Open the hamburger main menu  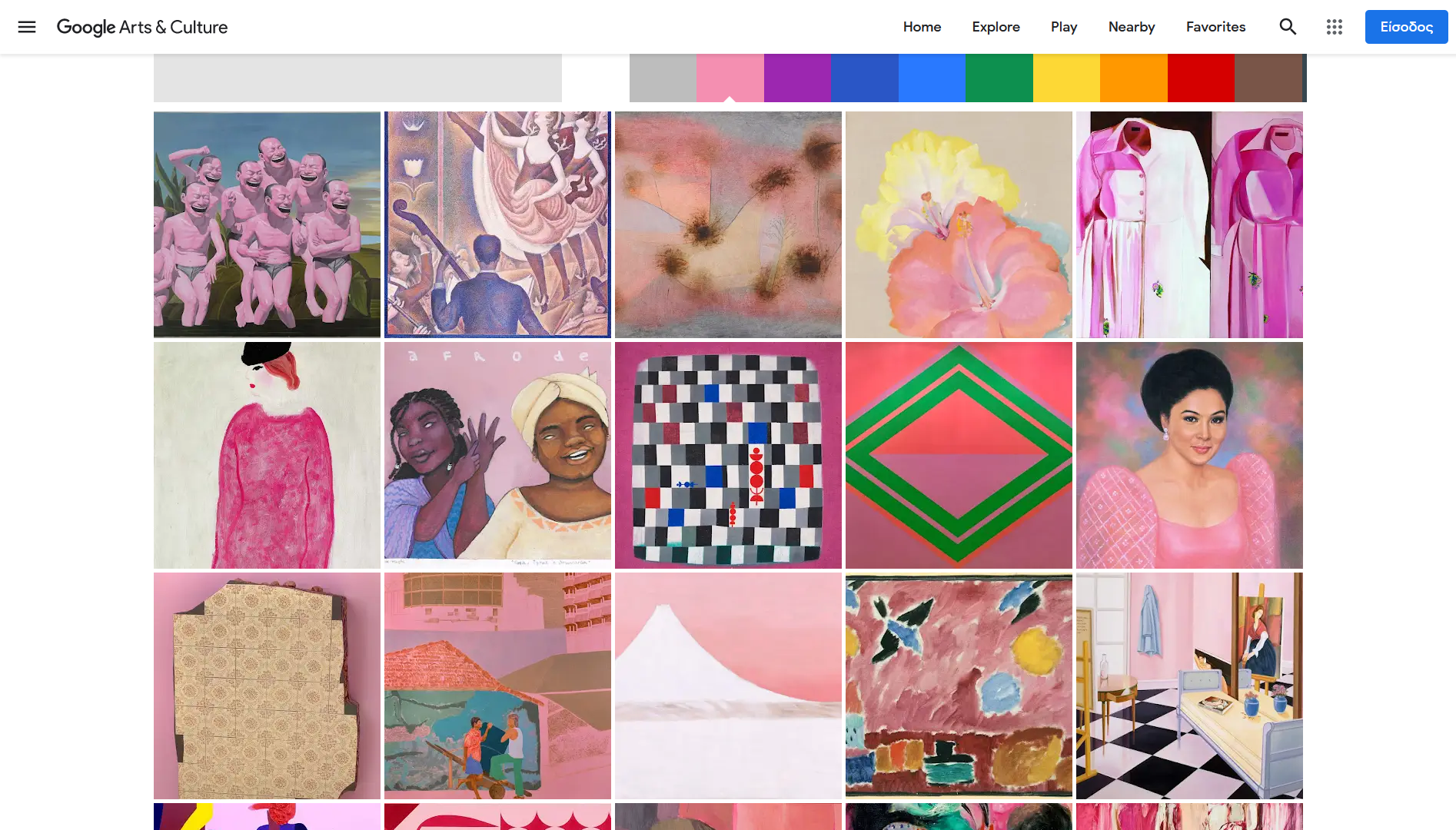click(x=27, y=27)
